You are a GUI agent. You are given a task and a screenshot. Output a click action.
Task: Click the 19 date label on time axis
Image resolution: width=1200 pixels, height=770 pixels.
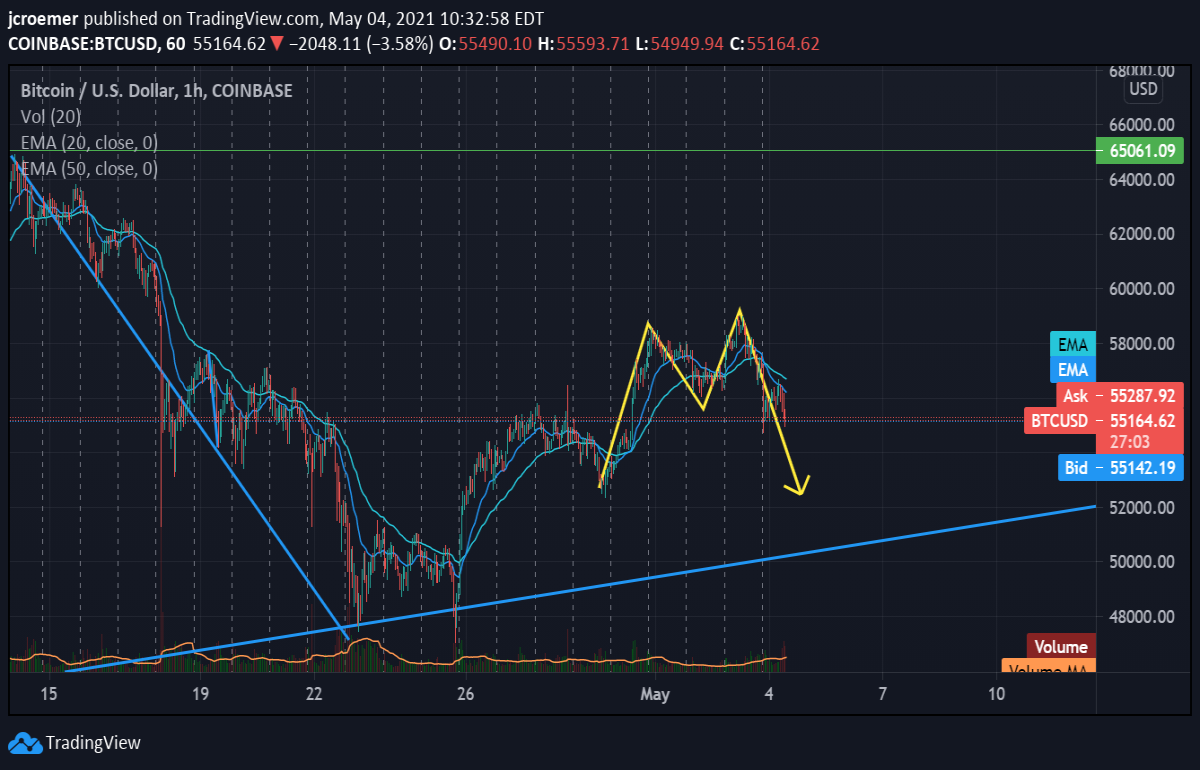199,694
